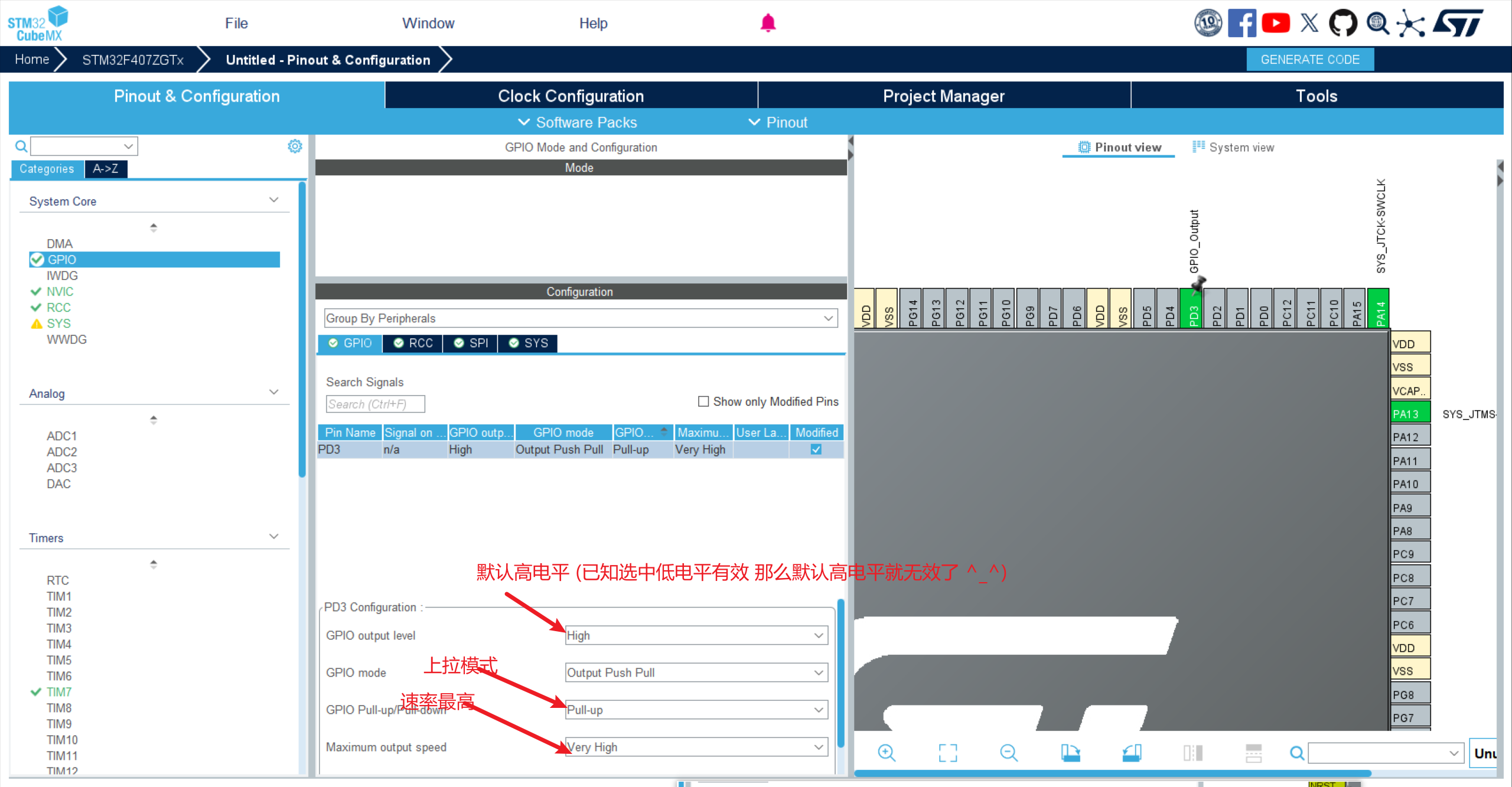Rotate pinout clockwise icon
The height and width of the screenshot is (787, 1512).
(x=1070, y=753)
